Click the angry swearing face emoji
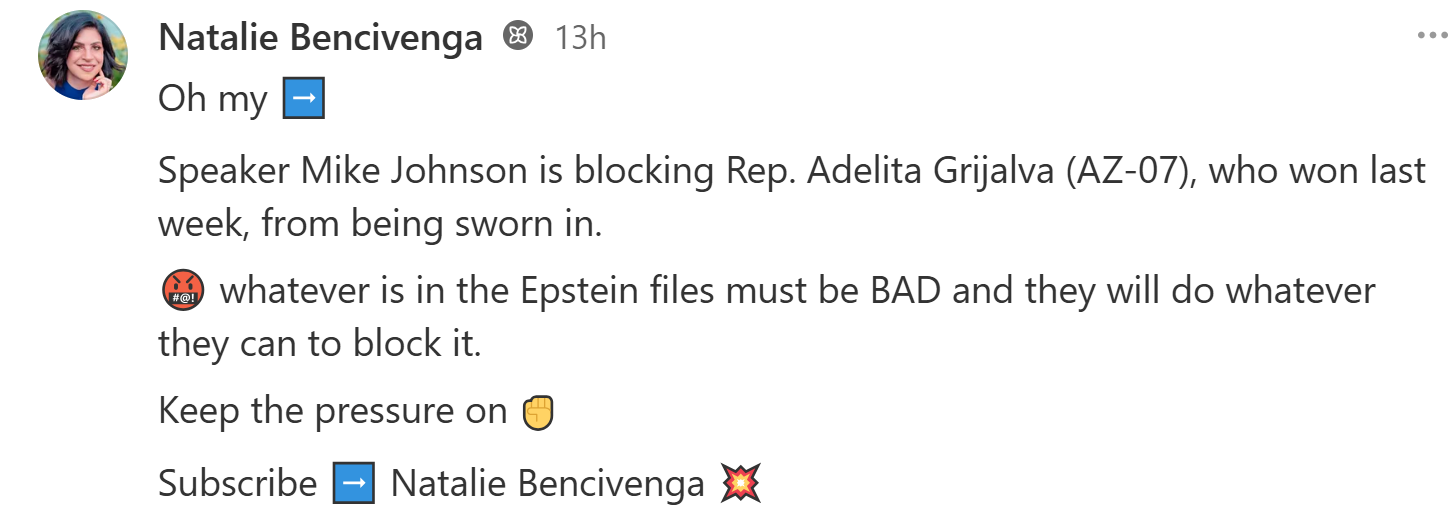This screenshot has width=1453, height=531. click(182, 292)
